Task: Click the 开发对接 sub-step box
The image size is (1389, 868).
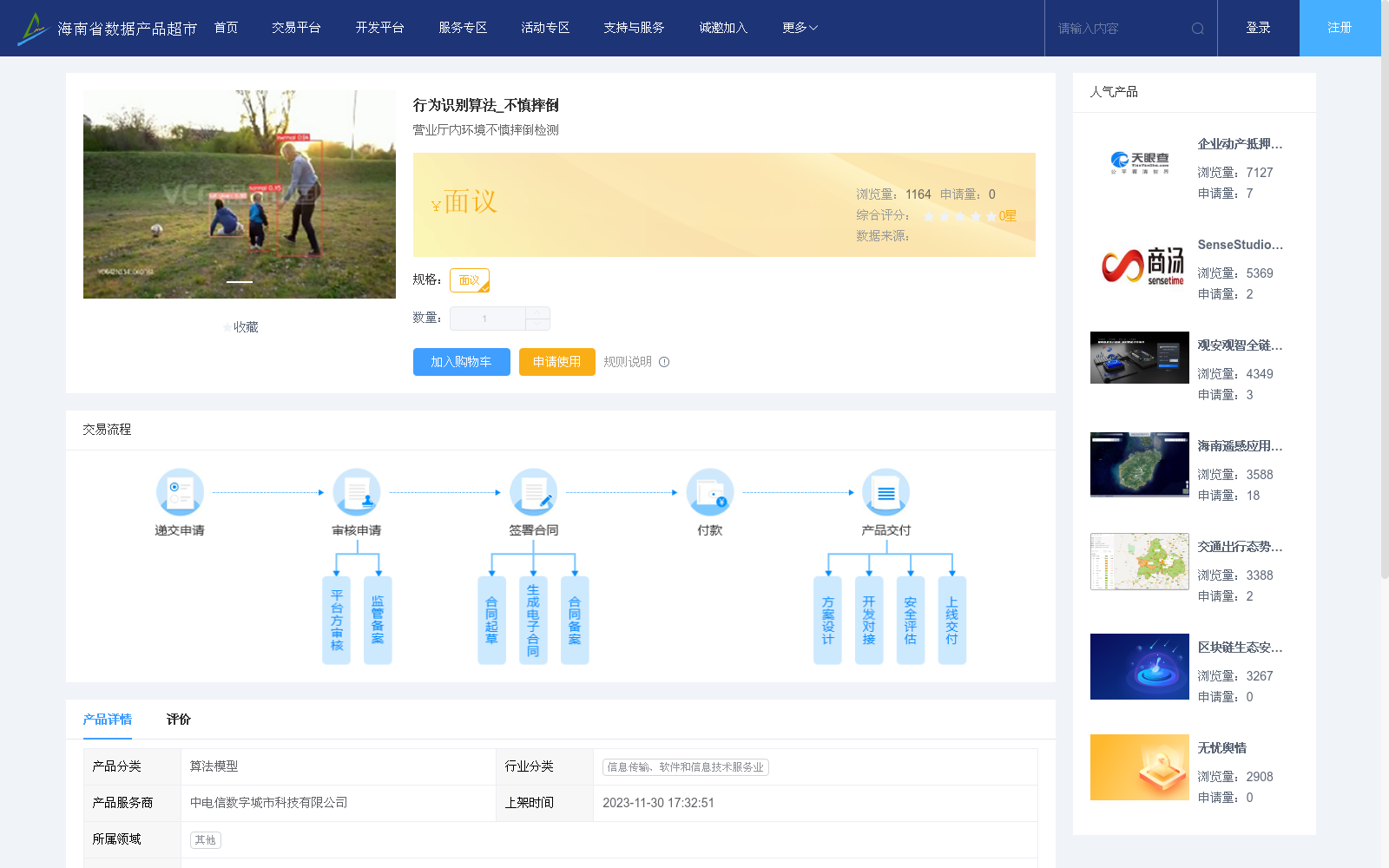Action: point(869,621)
